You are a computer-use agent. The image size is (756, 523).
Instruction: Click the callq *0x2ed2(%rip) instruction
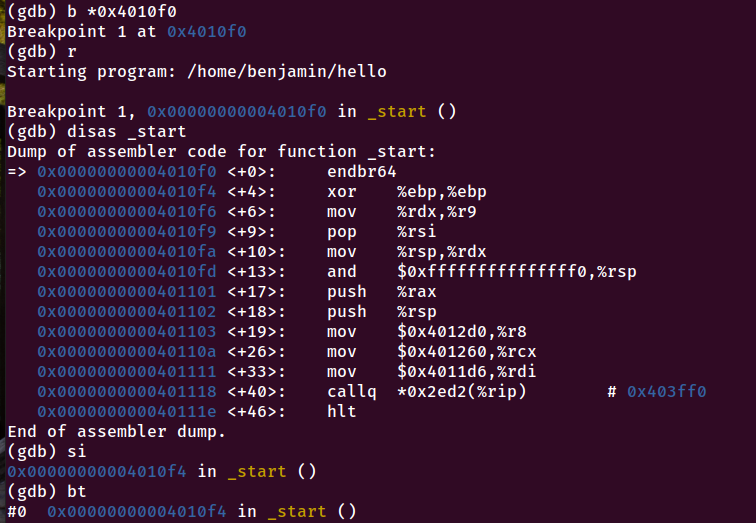[x=426, y=391]
